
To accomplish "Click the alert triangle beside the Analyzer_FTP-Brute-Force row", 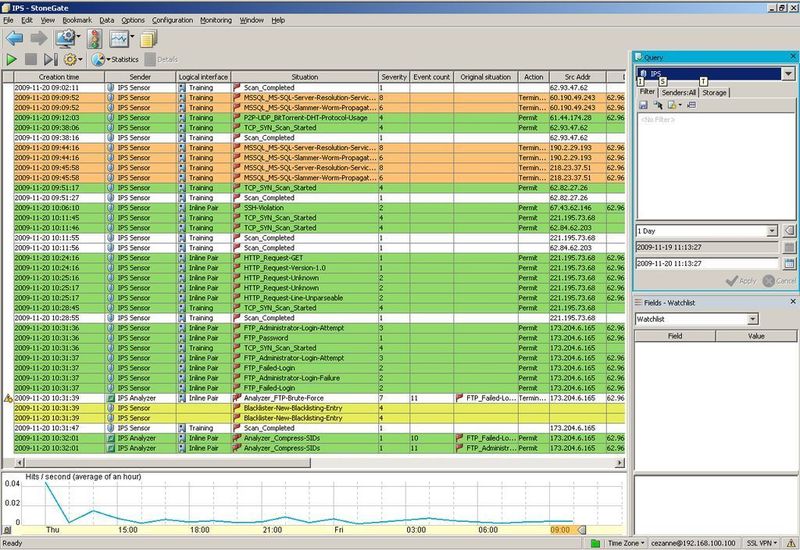I will 8,398.
